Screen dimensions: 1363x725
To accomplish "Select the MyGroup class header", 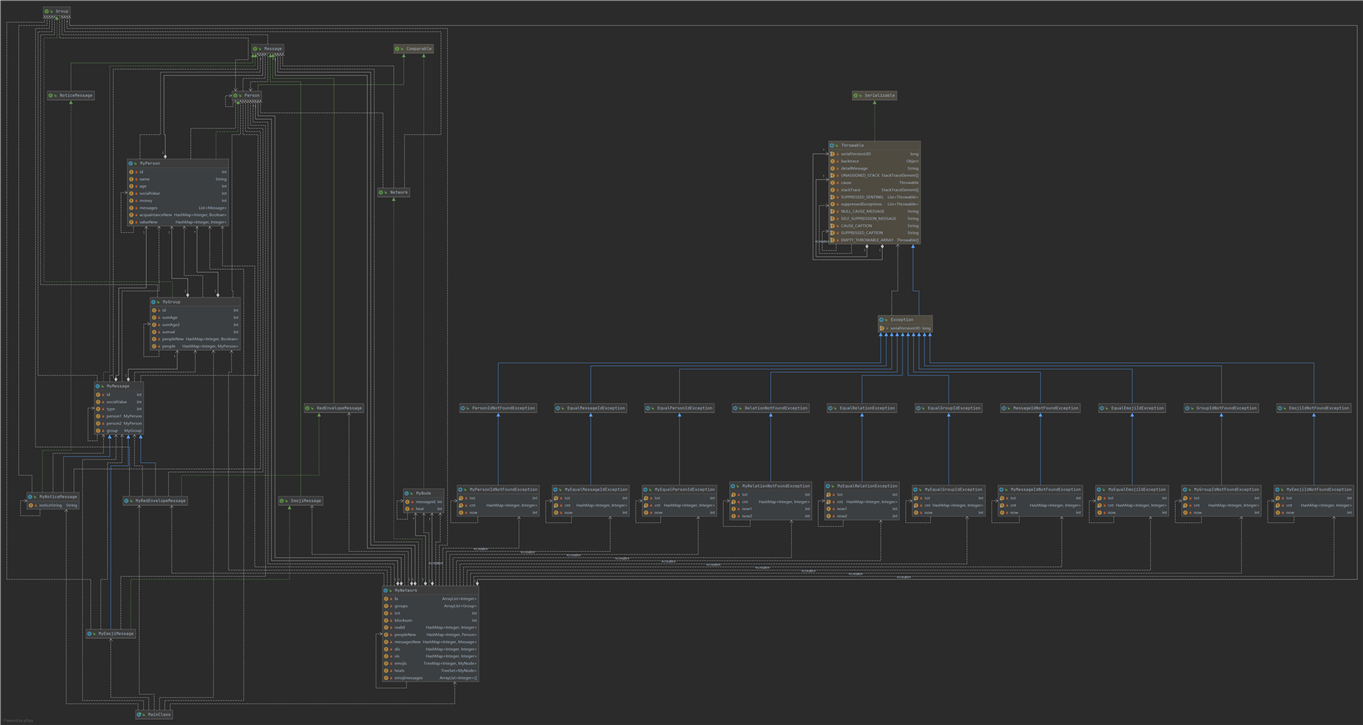I will (195, 301).
